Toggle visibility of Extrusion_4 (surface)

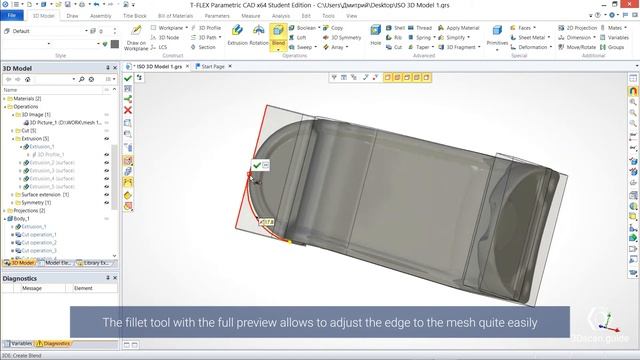(107, 179)
